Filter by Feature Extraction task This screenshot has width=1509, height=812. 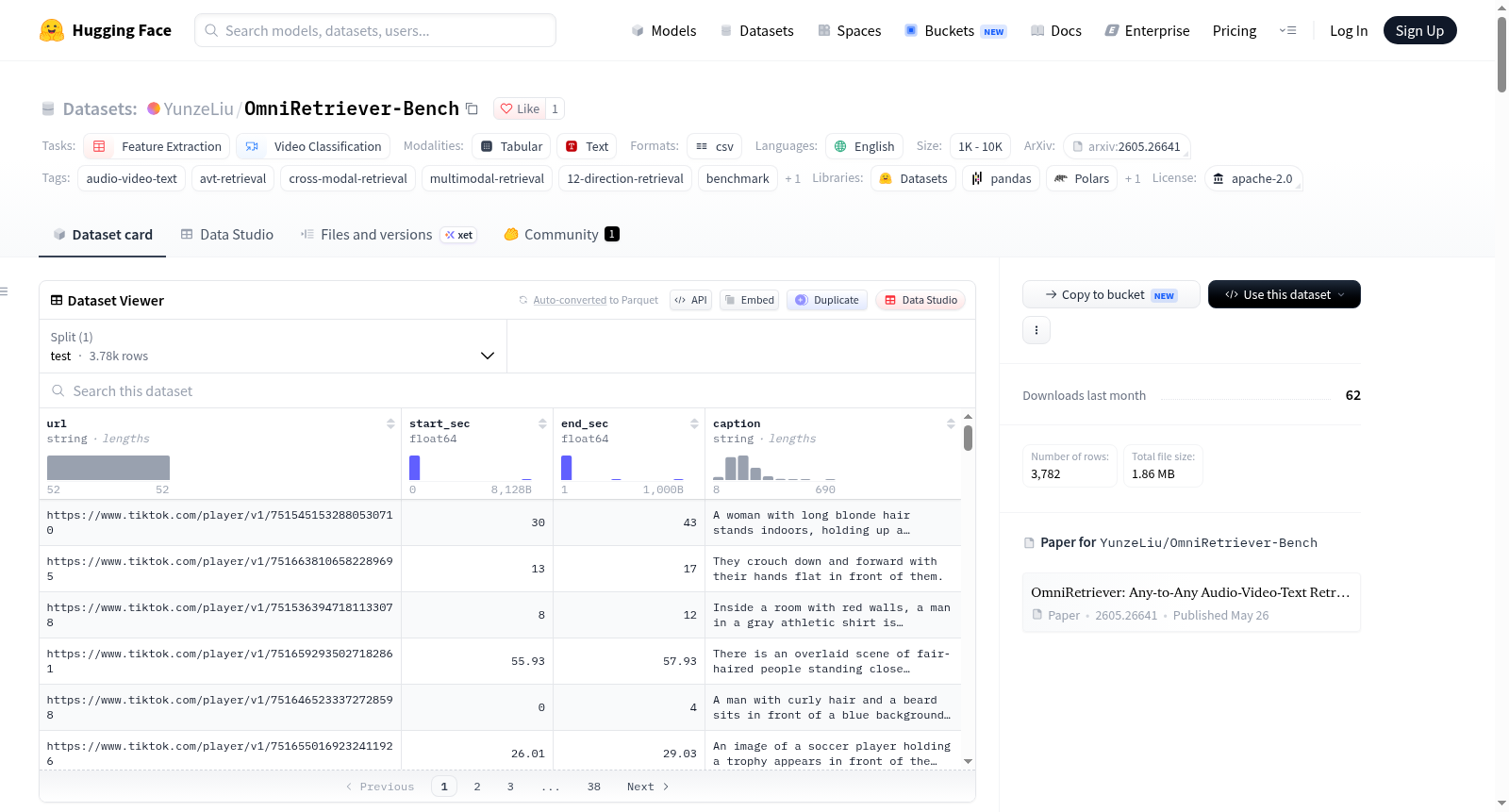[157, 146]
